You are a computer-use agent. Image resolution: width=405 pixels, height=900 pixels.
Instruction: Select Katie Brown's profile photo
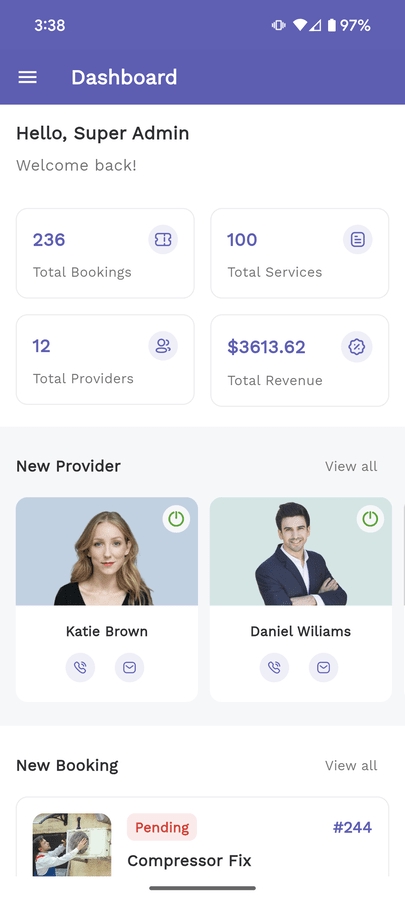107,551
